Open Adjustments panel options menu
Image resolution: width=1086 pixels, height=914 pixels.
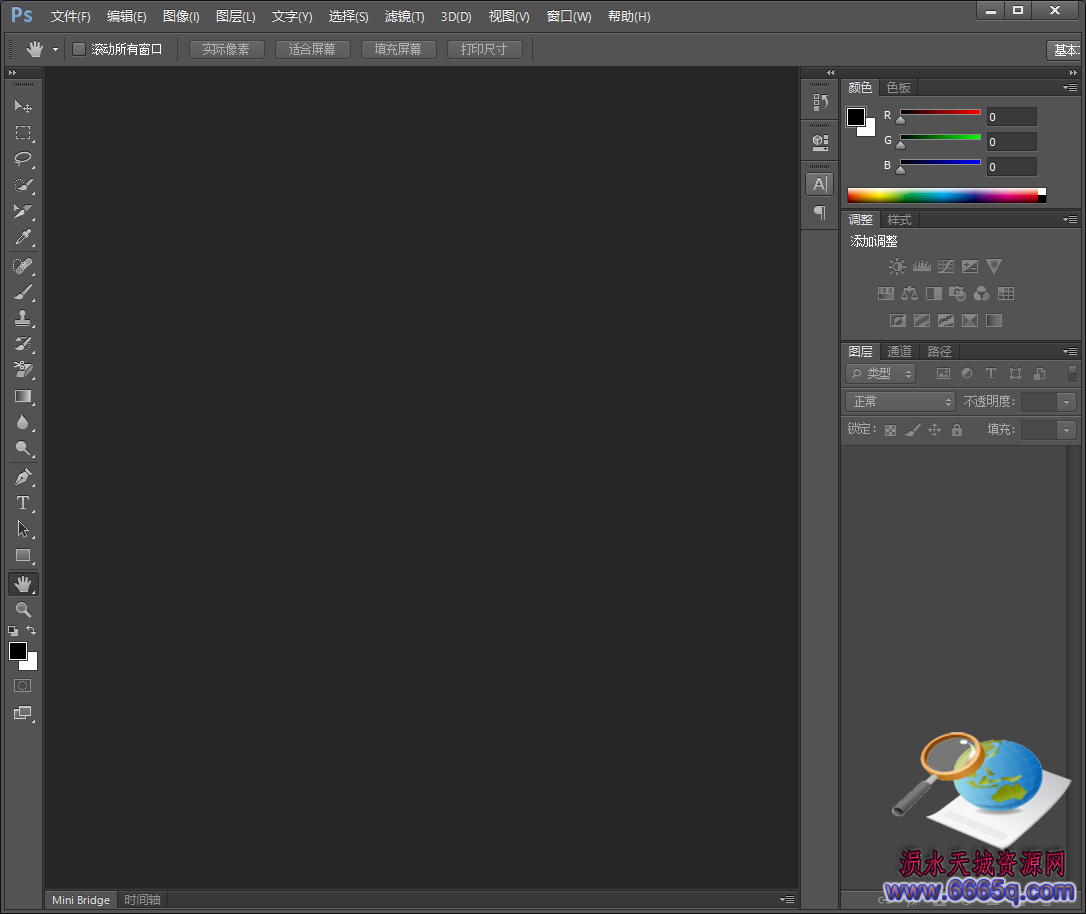1070,219
